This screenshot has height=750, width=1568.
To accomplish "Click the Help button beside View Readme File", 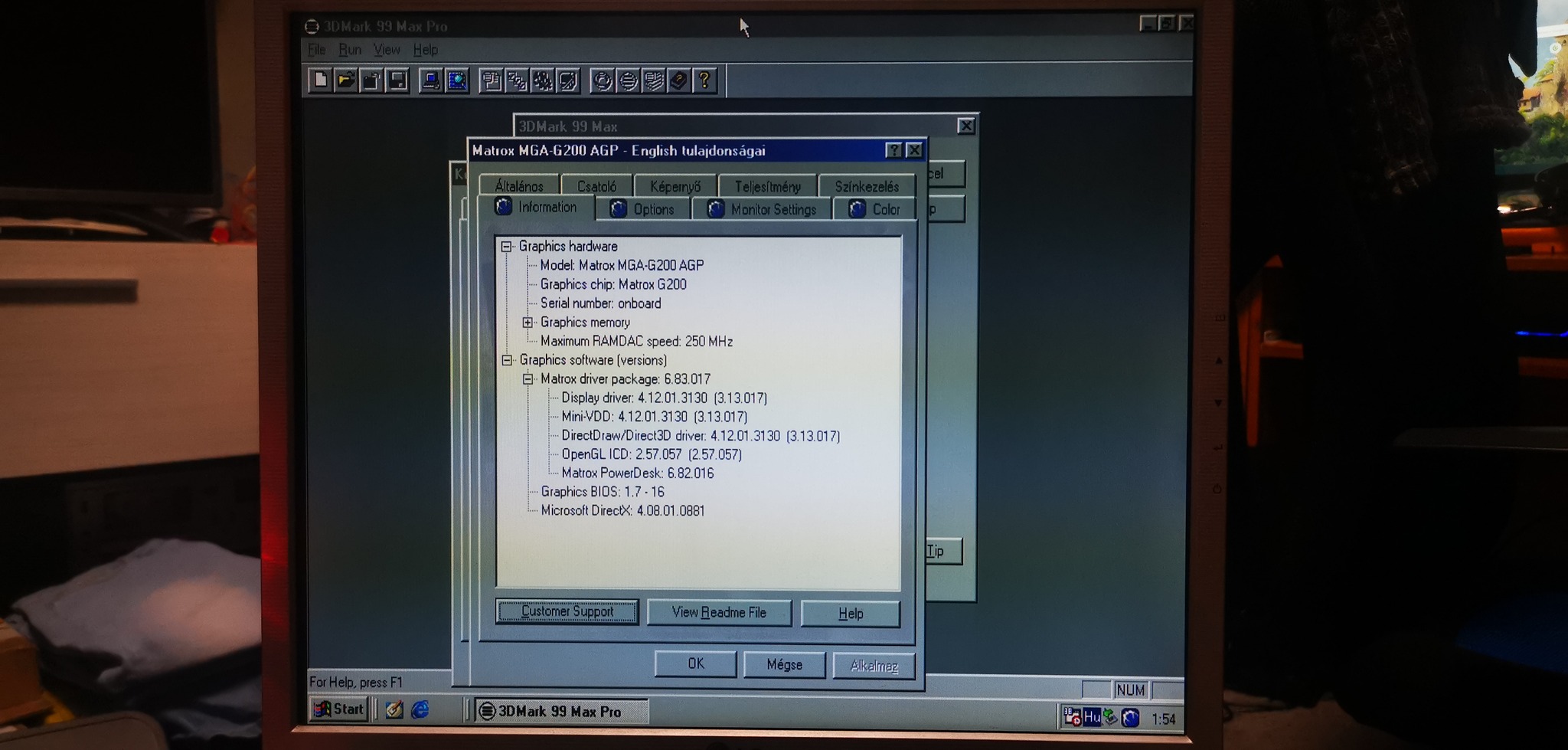I will pyautogui.click(x=851, y=614).
